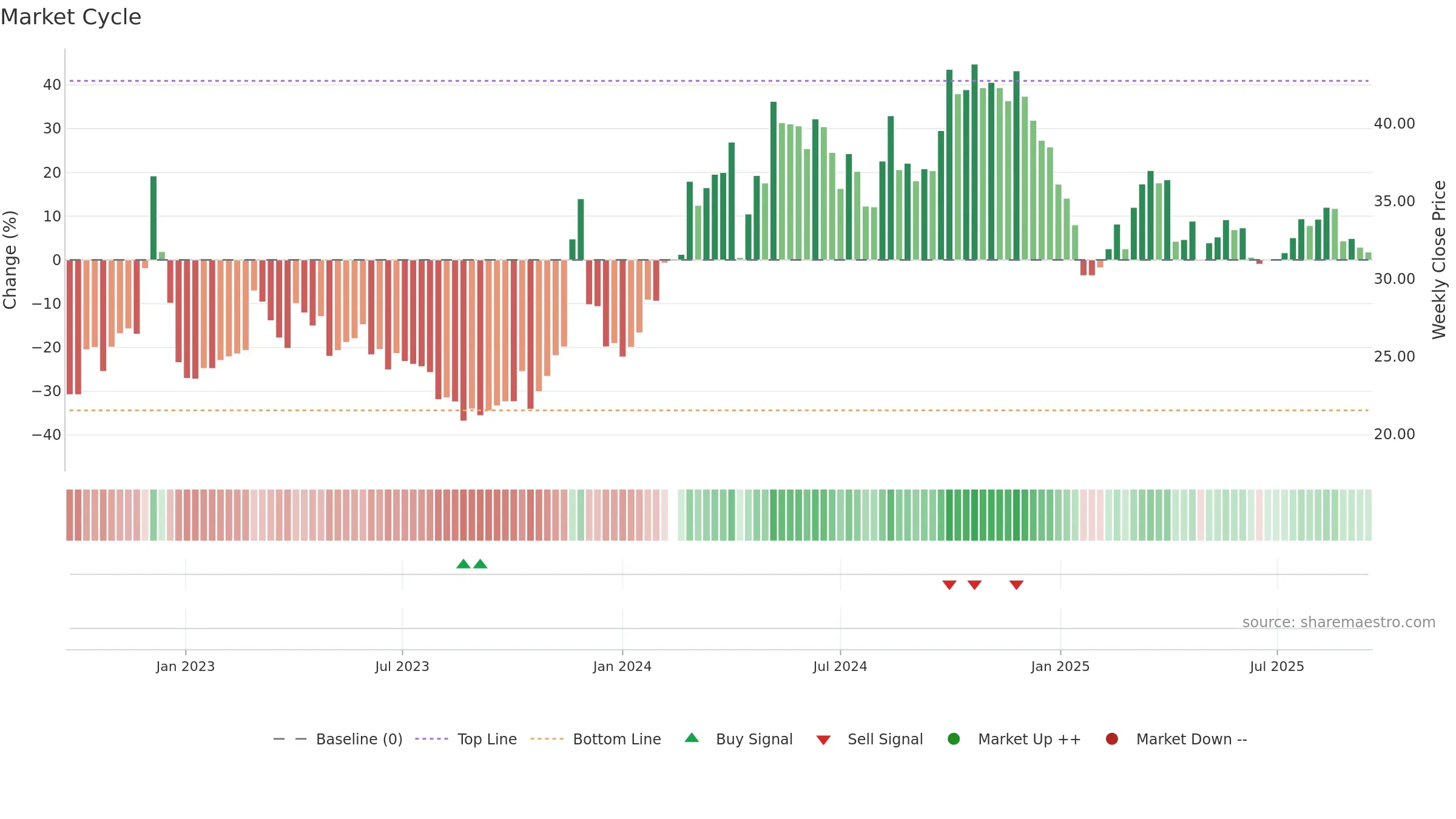This screenshot has height=819, width=1456.
Task: Click the 40.00 price axis label
Action: [1395, 124]
